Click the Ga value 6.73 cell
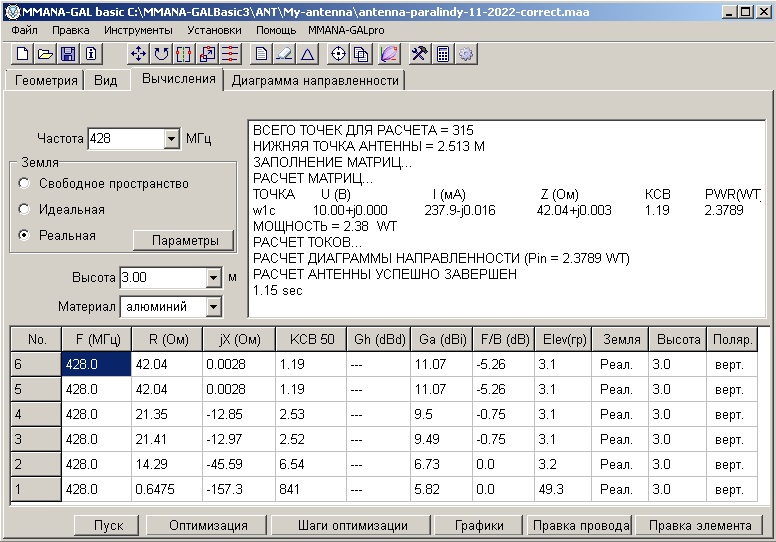Image resolution: width=776 pixels, height=542 pixels. 442,464
